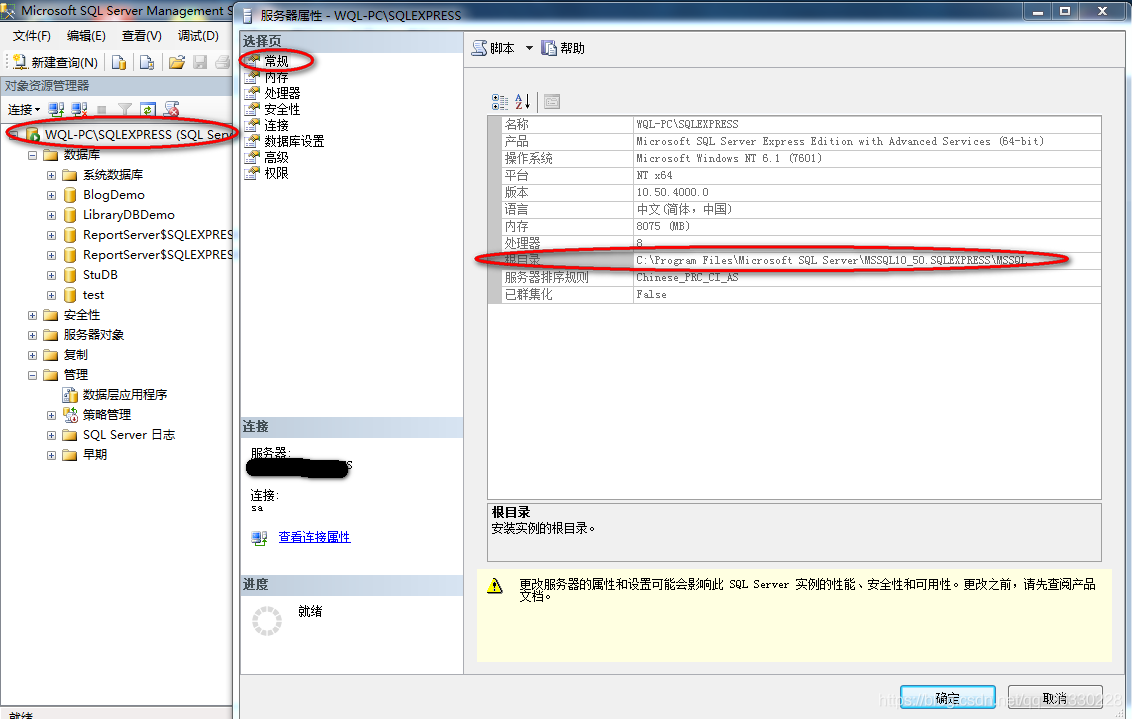The width and height of the screenshot is (1132, 719).
Task: Click the disabled property pages icon
Action: pyautogui.click(x=552, y=102)
